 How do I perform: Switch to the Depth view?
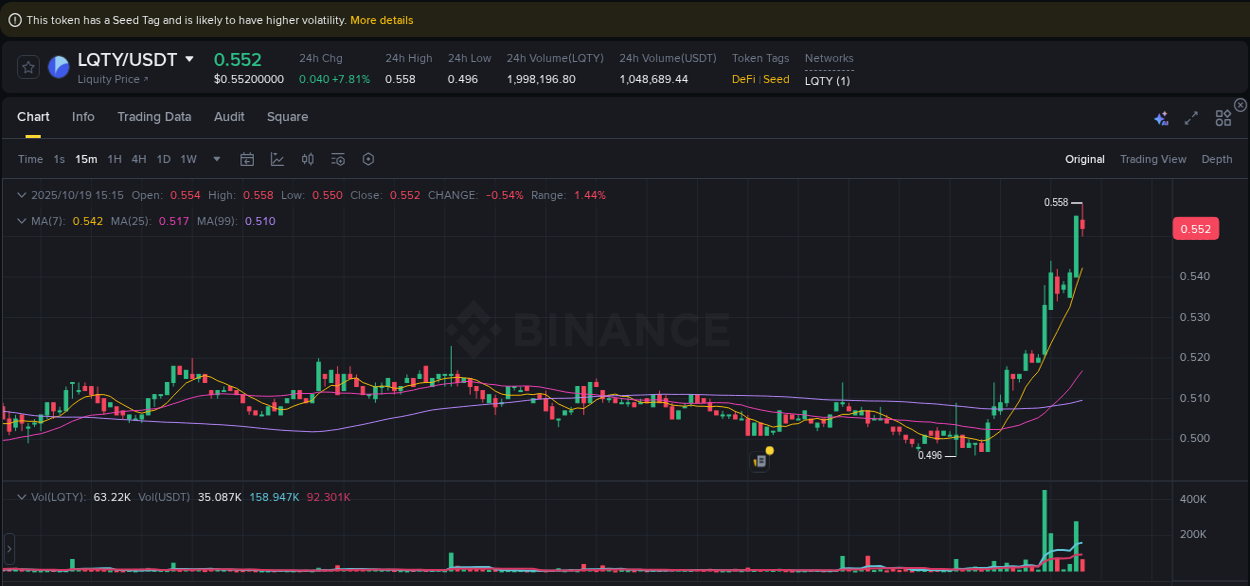(1217, 159)
